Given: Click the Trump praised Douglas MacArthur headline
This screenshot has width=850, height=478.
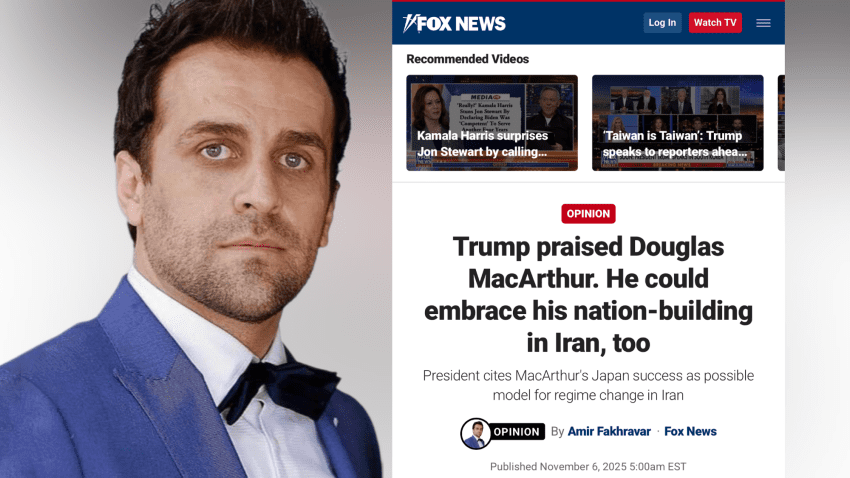Looking at the screenshot, I should 588,294.
